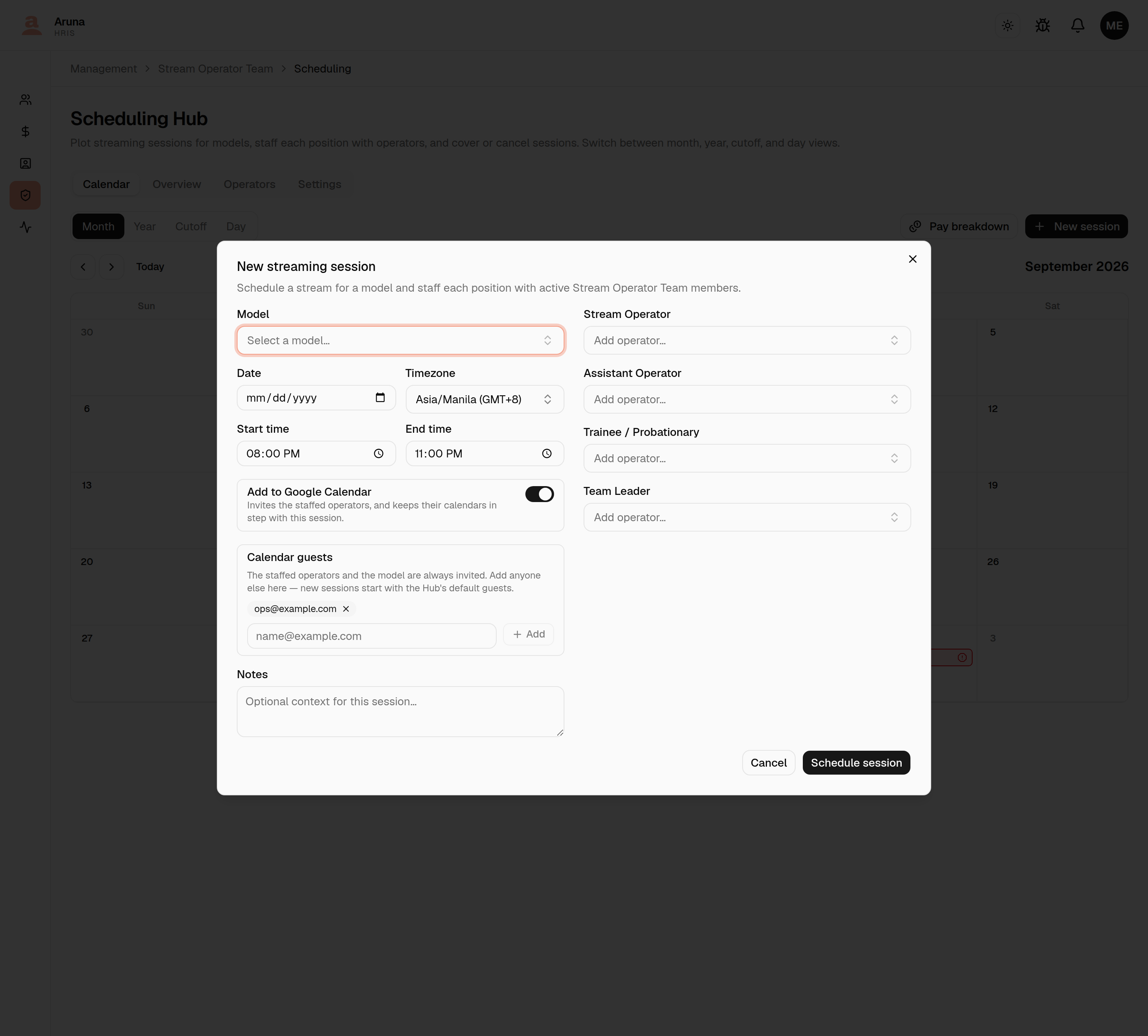Image resolution: width=1148 pixels, height=1036 pixels.
Task: Click the New session button
Action: pos(1076,227)
